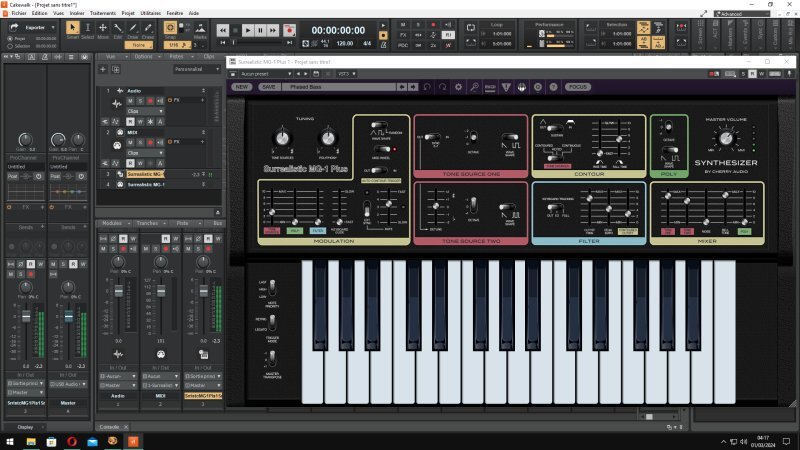
Task: Toggle the Loop on/off icon
Action: [470, 28]
